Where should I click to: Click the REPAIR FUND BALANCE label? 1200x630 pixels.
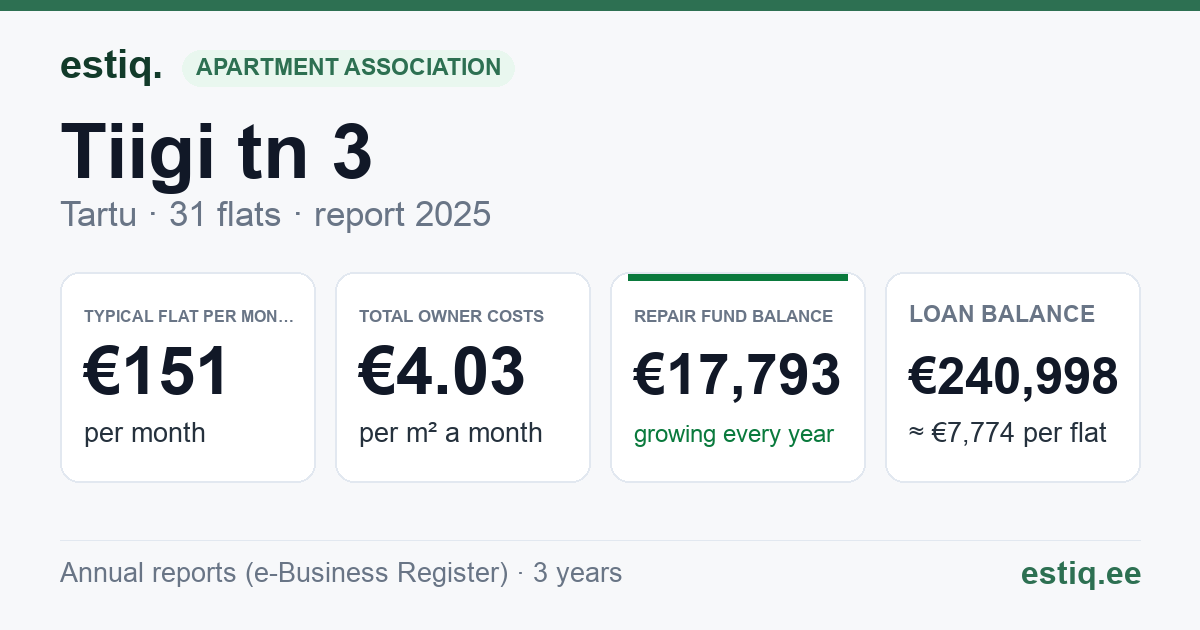point(733,316)
